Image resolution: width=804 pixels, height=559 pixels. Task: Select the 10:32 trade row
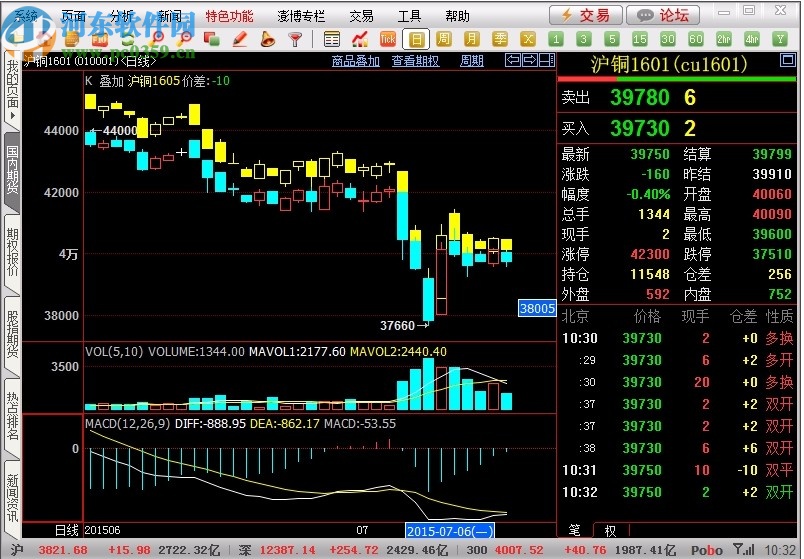point(677,492)
